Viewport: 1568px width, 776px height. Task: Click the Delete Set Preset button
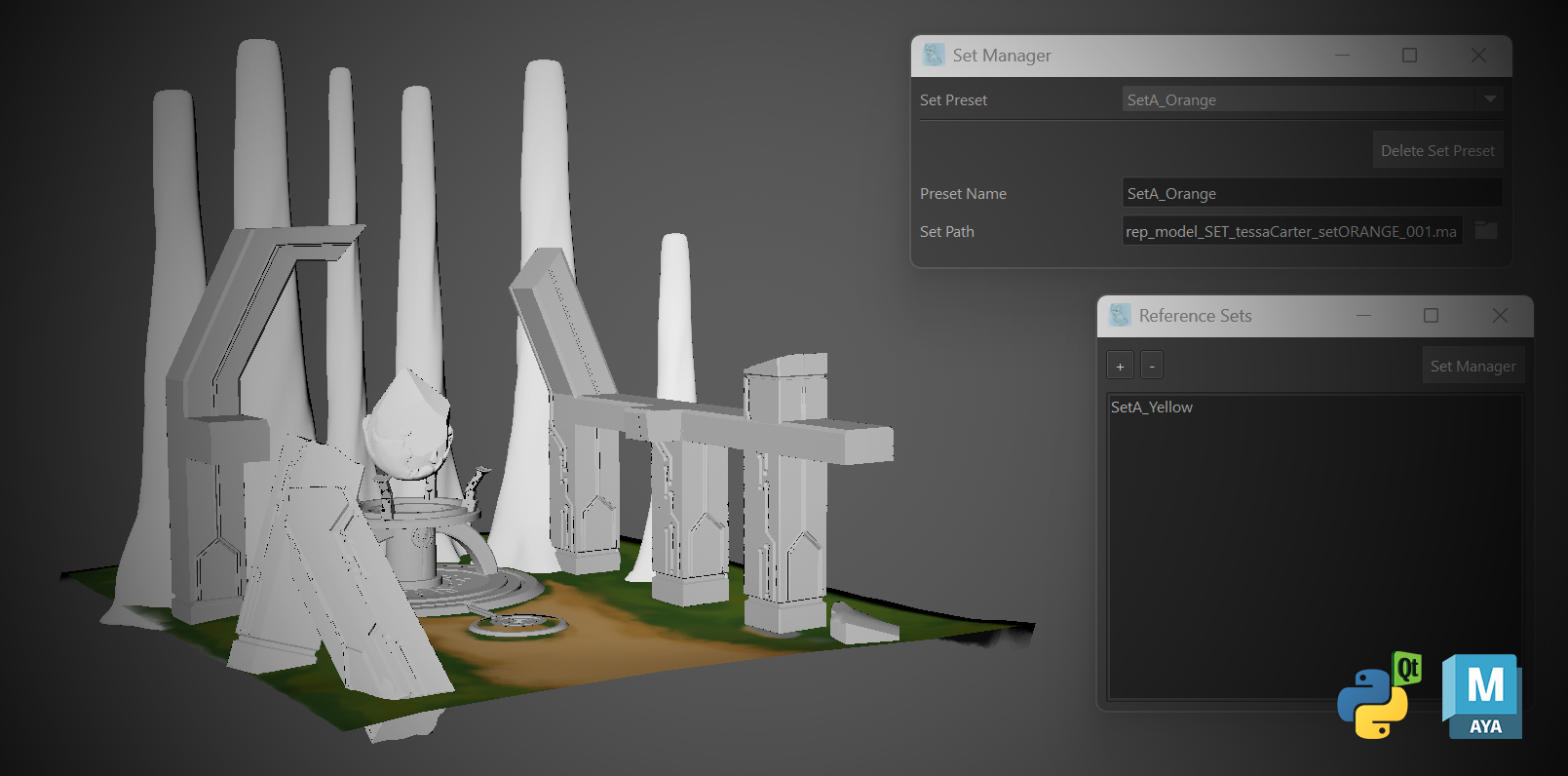1437,150
